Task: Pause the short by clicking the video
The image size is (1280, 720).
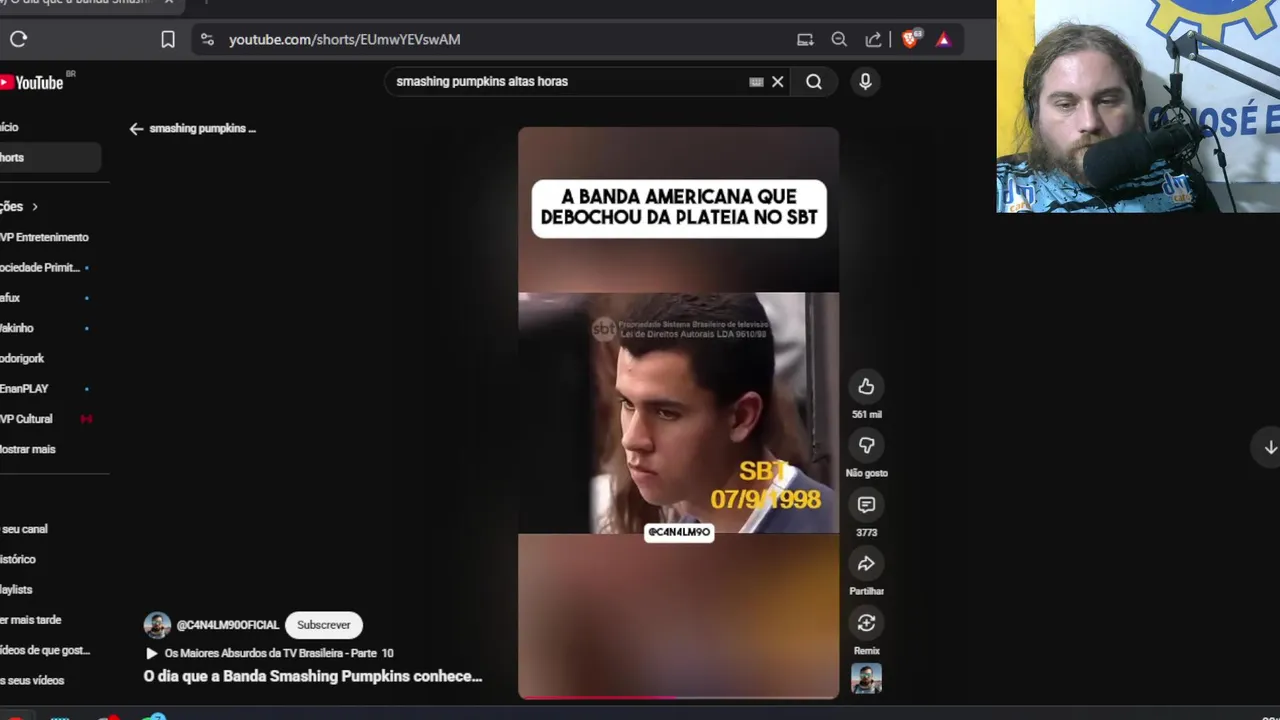Action: click(678, 412)
